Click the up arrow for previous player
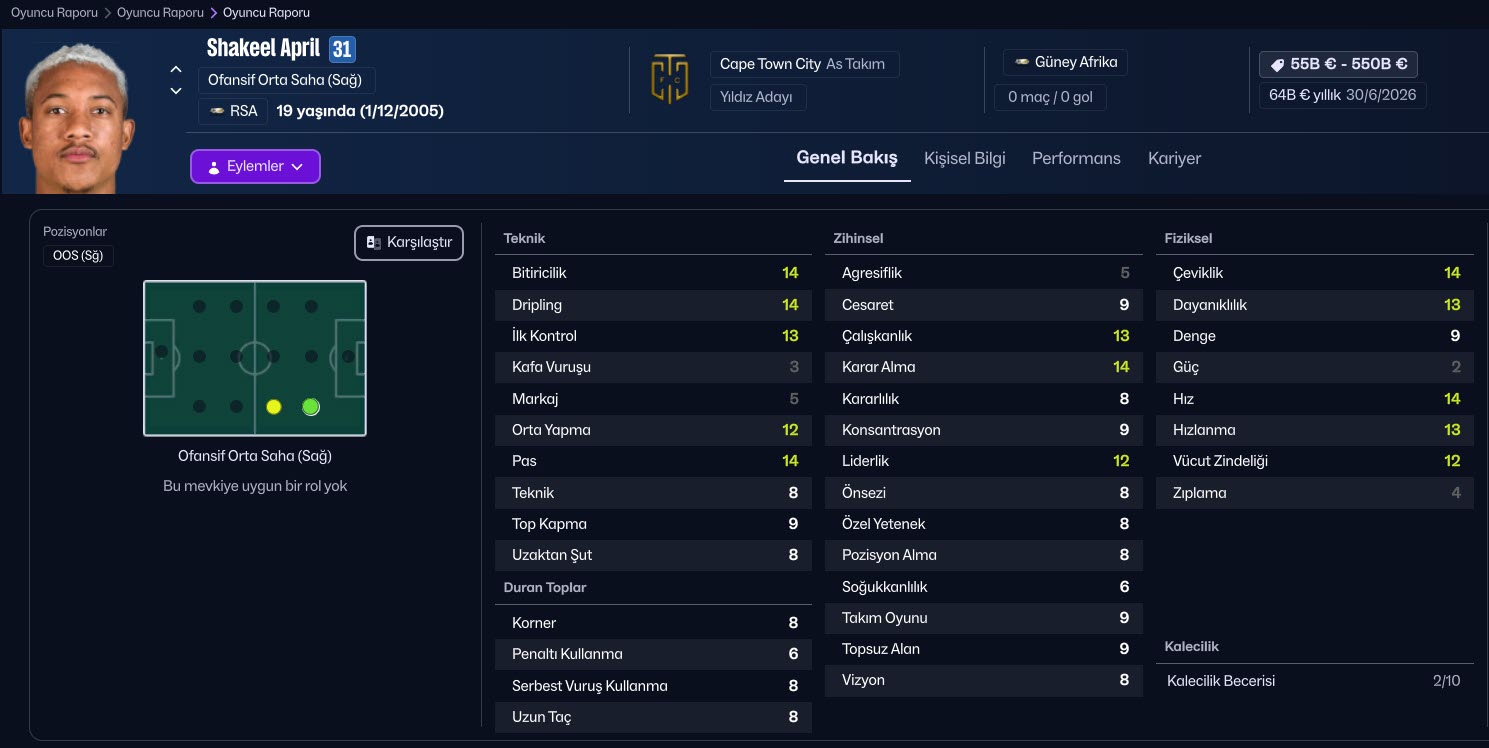The height and width of the screenshot is (748, 1489). point(176,69)
